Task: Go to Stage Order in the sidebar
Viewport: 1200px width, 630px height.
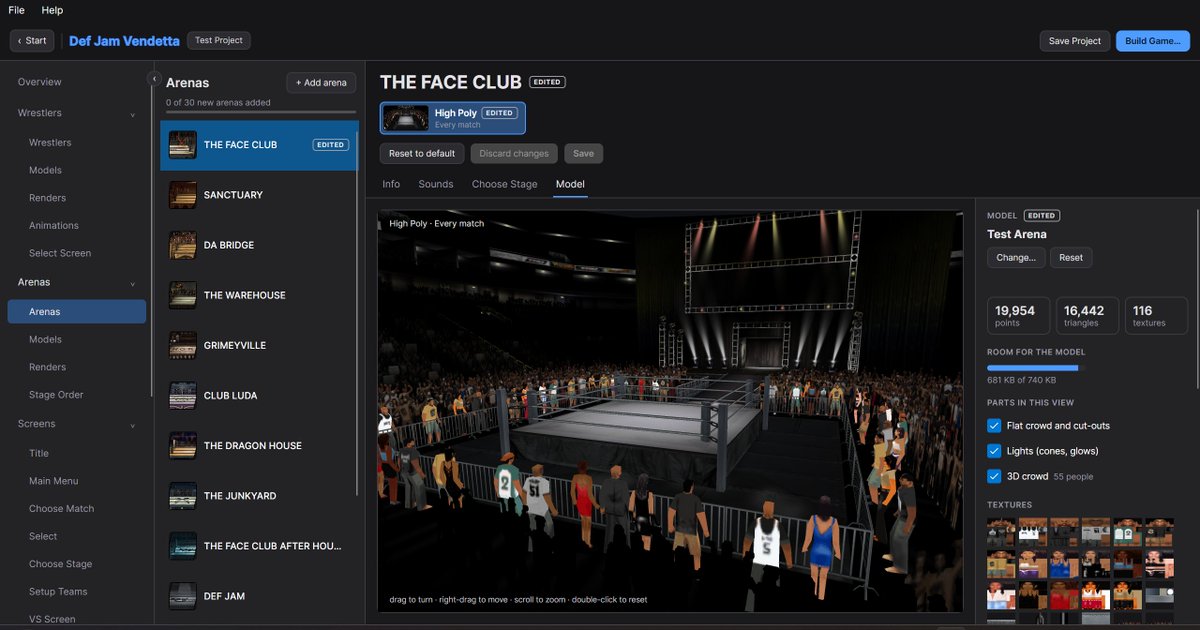Action: (x=56, y=395)
